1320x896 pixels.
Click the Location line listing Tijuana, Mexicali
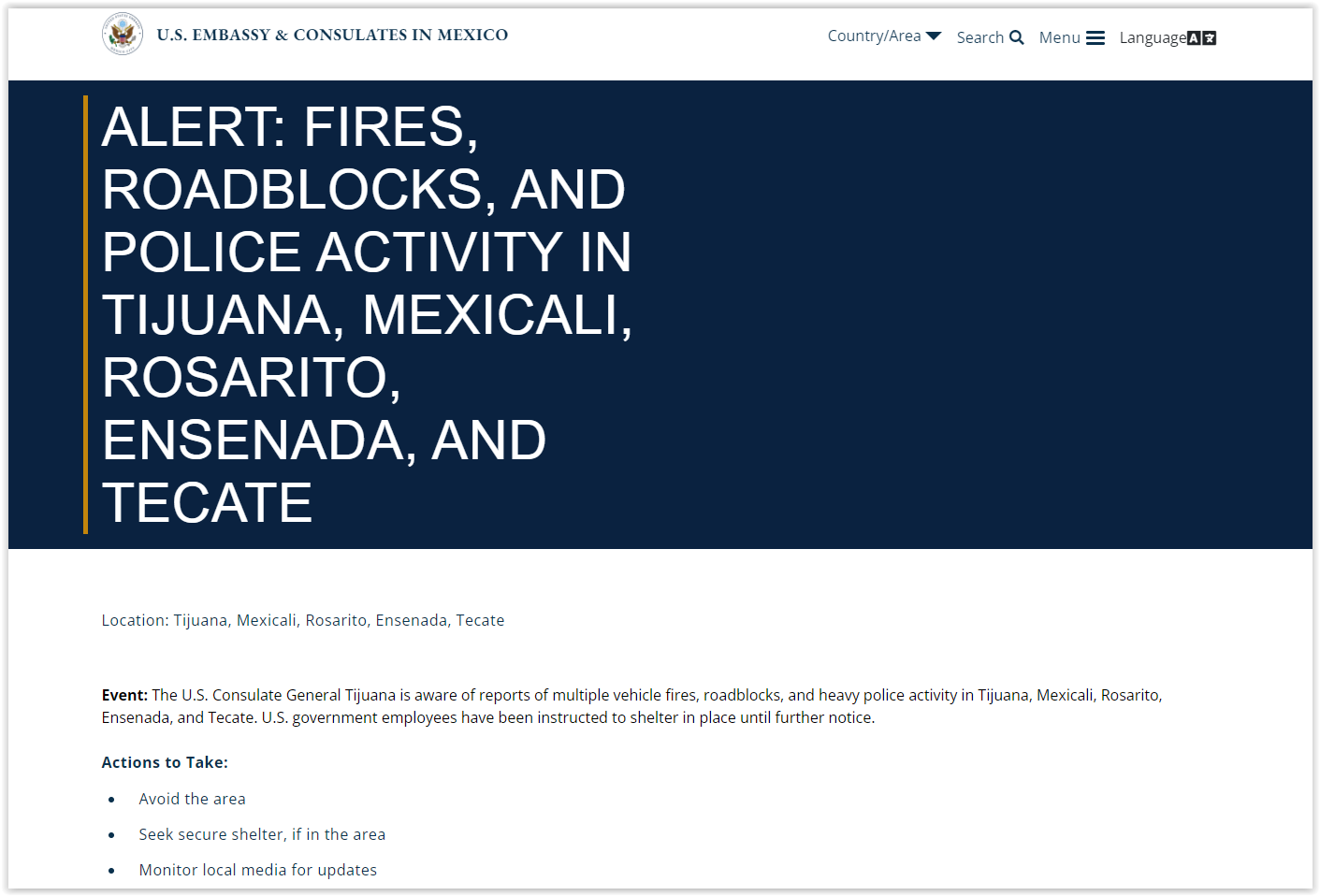pos(303,620)
